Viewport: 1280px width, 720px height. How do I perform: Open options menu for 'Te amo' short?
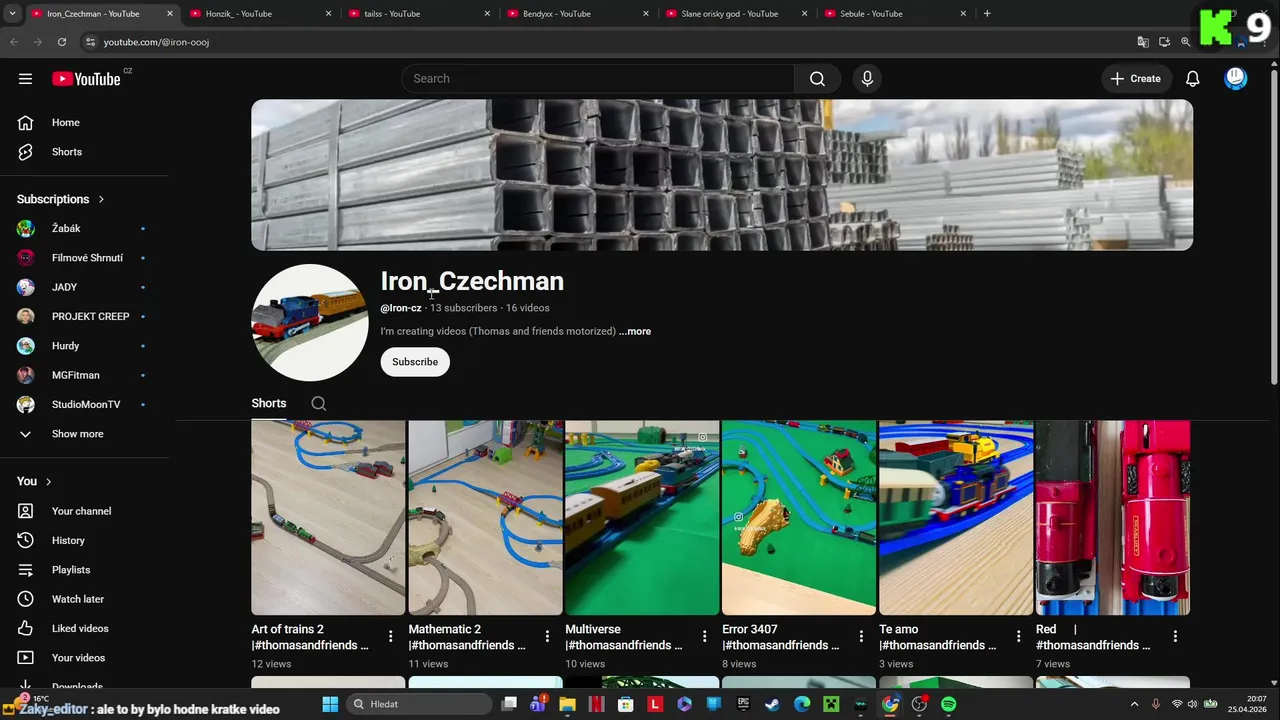point(1018,636)
